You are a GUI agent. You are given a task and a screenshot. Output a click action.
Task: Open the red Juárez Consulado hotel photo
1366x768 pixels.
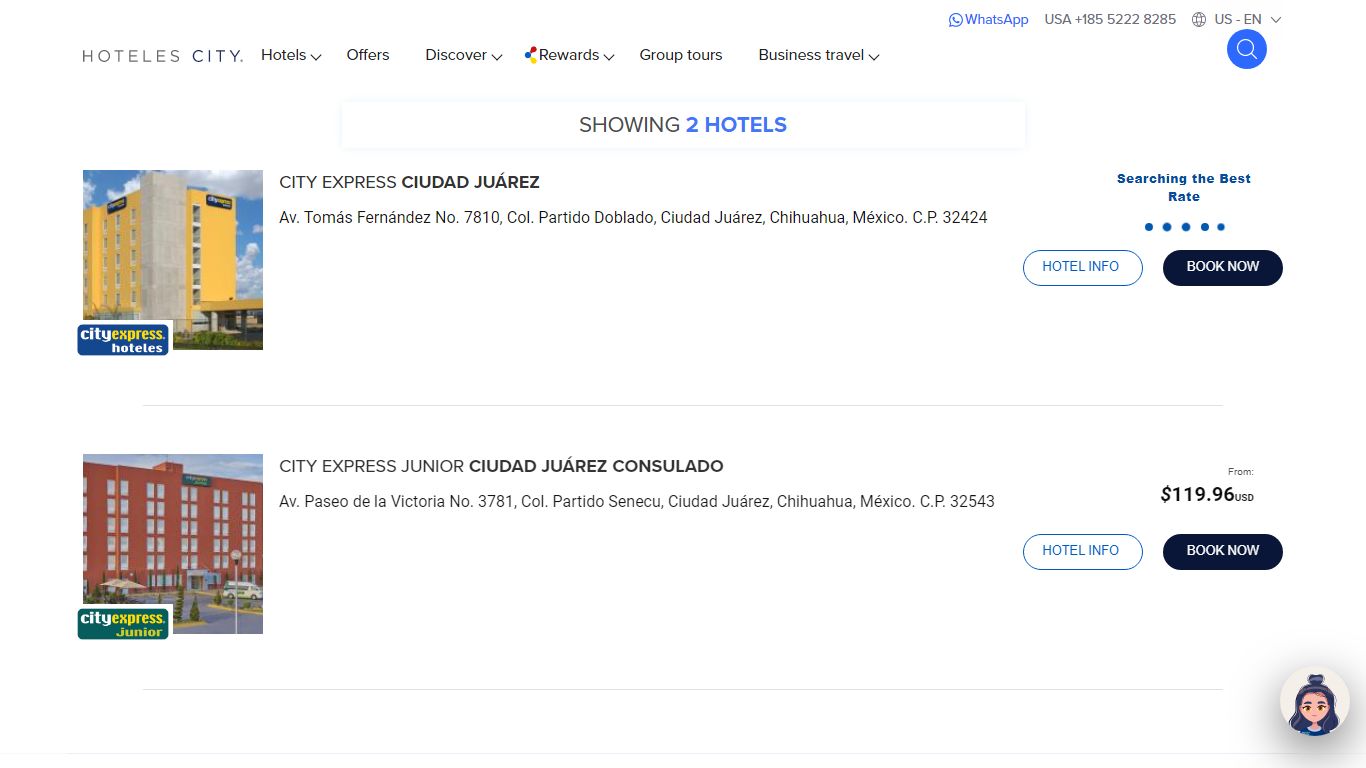[173, 543]
